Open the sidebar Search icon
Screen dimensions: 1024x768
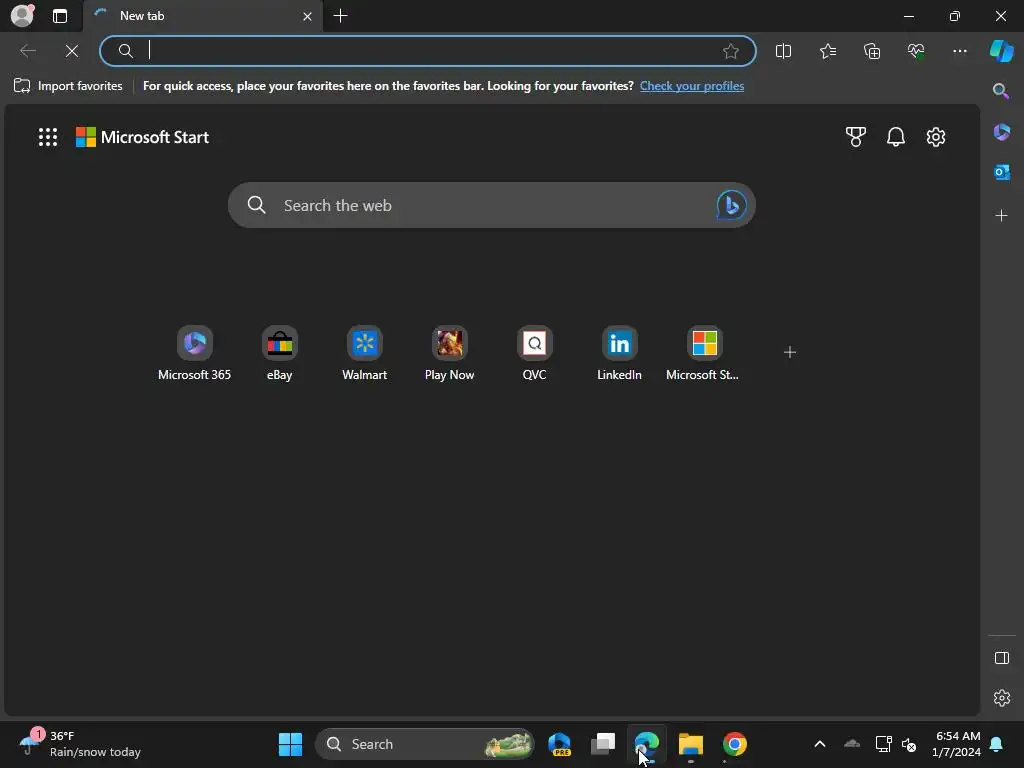1001,91
